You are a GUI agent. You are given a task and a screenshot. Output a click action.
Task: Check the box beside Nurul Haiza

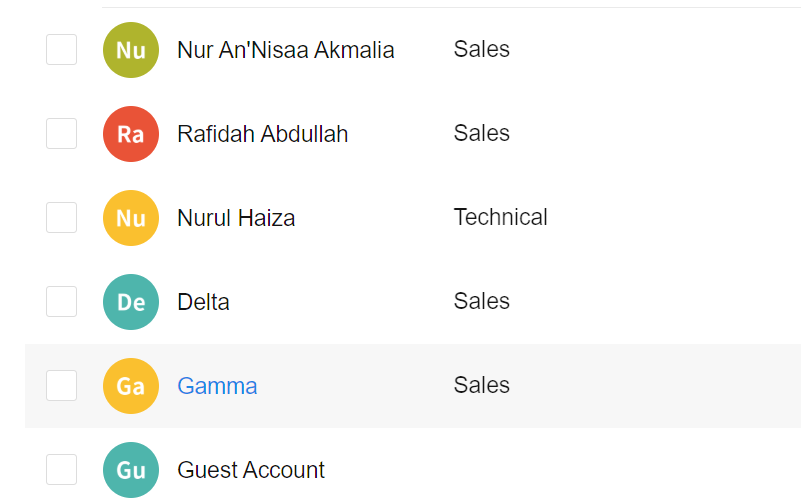tap(62, 218)
